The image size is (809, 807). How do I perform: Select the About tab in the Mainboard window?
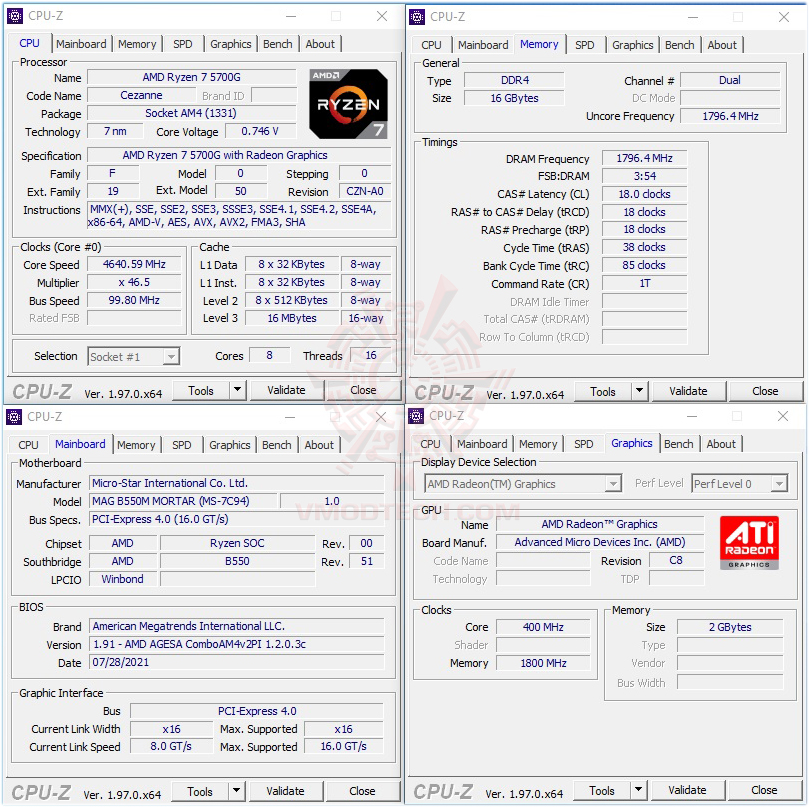pos(319,445)
